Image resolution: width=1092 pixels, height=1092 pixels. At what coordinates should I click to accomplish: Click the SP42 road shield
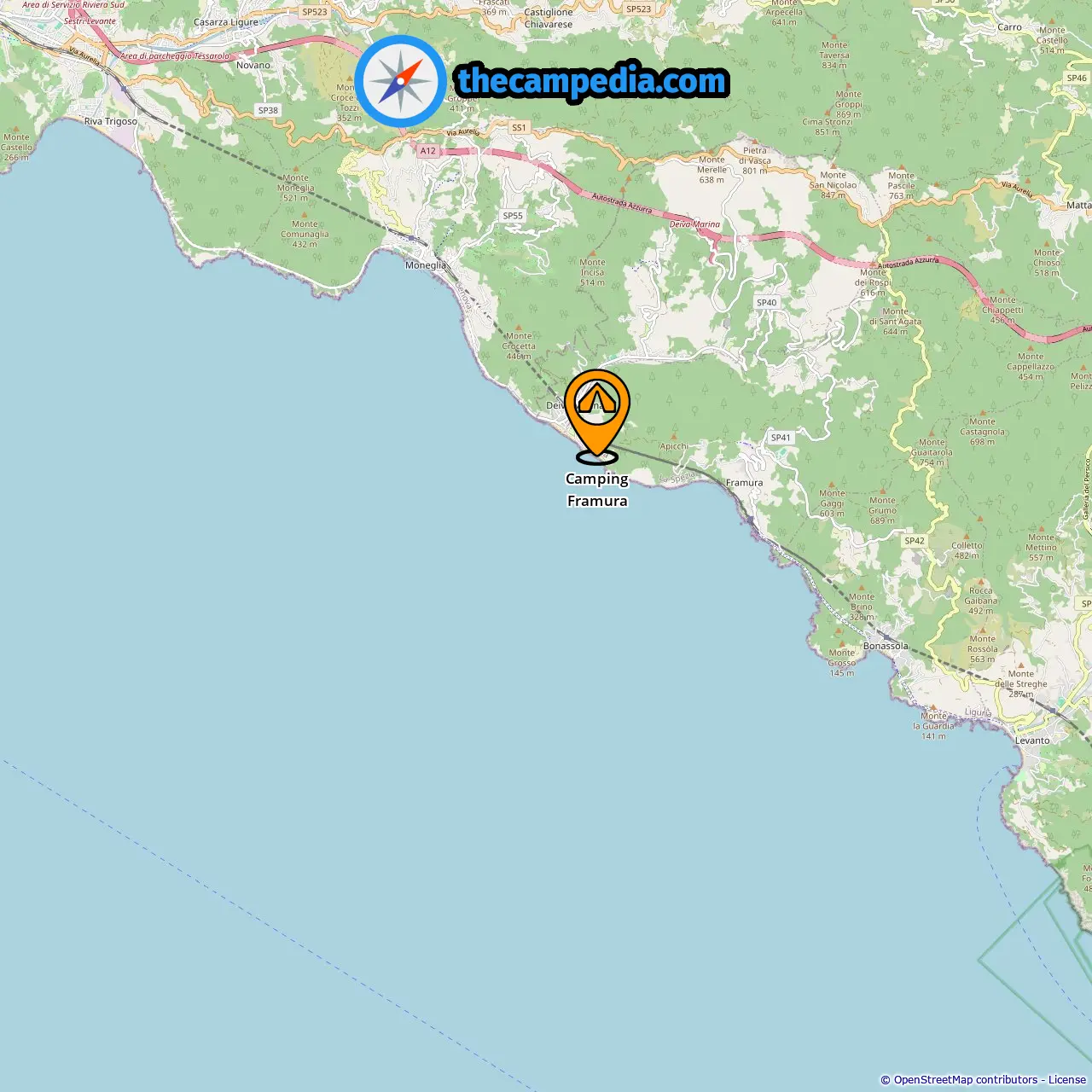tap(915, 541)
